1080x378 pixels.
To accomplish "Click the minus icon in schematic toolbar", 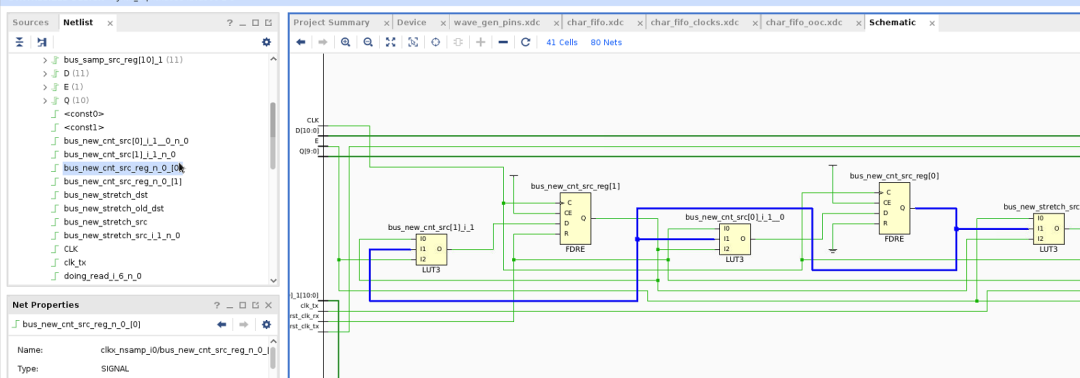I will coord(503,42).
